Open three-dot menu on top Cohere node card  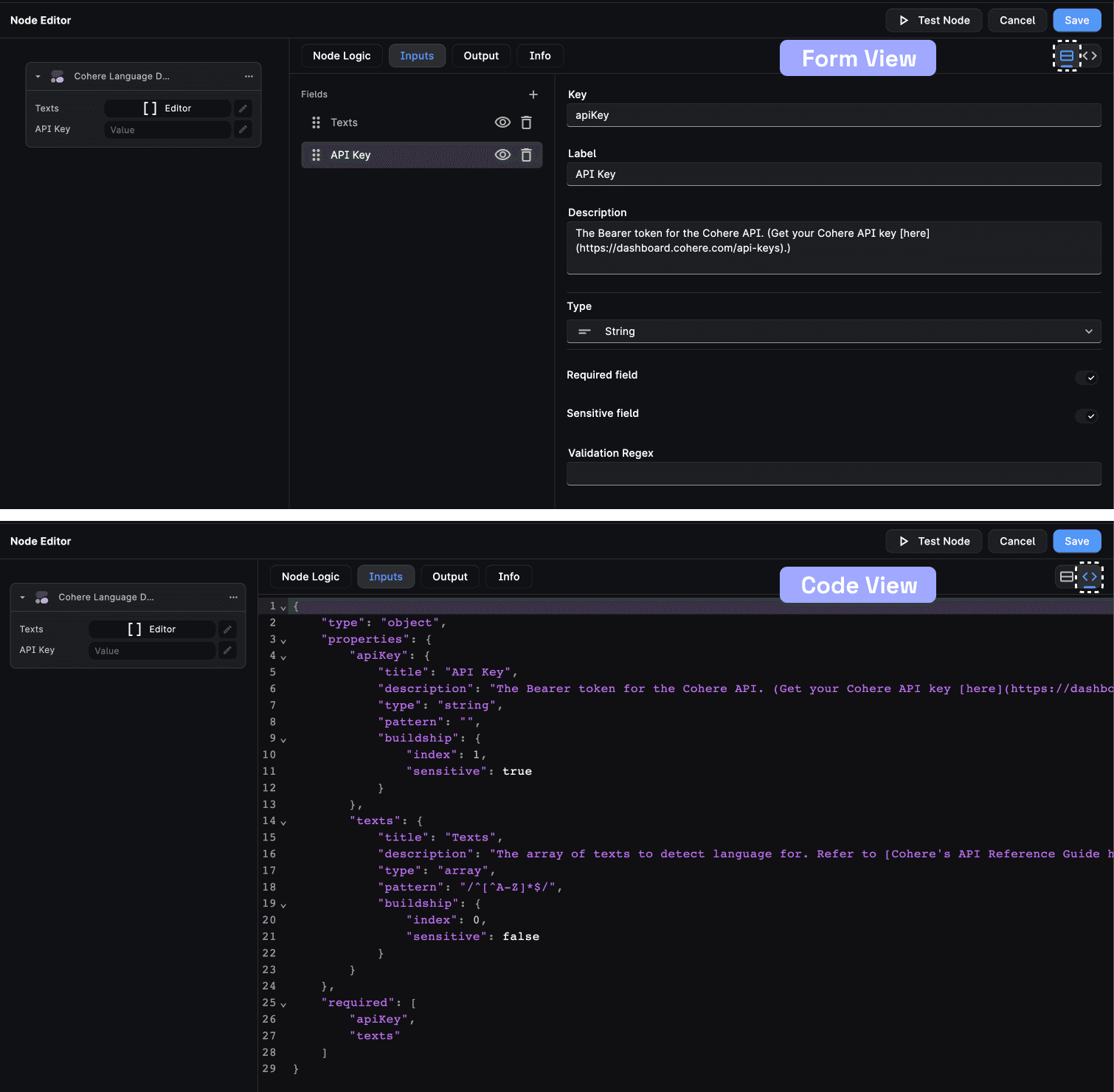click(249, 76)
